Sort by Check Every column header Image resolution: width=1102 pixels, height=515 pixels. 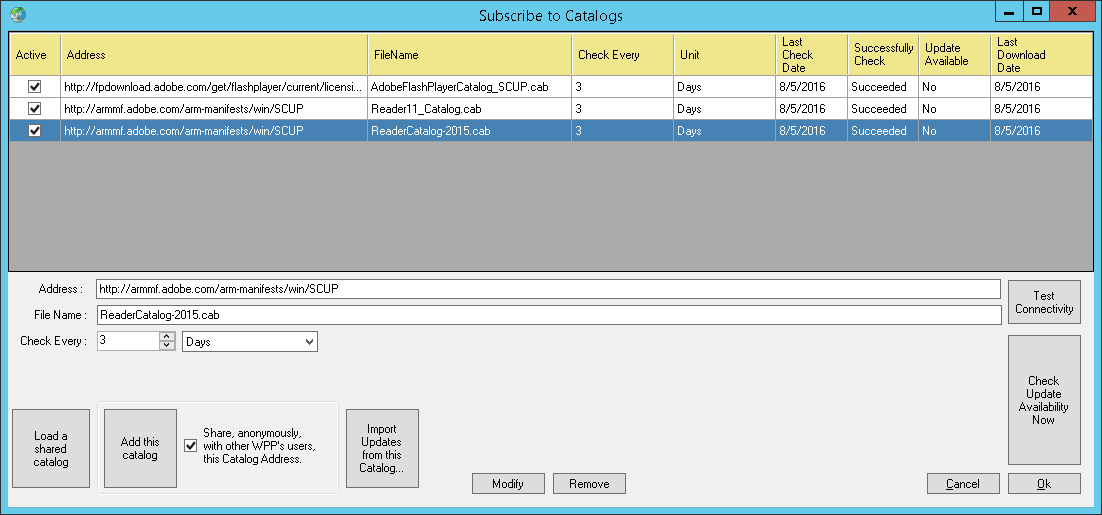[623, 55]
